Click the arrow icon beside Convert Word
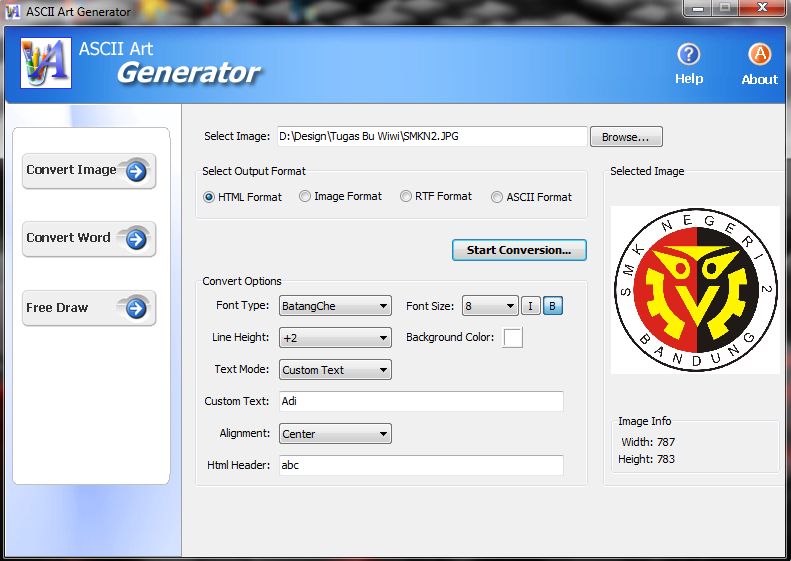This screenshot has width=791, height=561. coord(136,239)
